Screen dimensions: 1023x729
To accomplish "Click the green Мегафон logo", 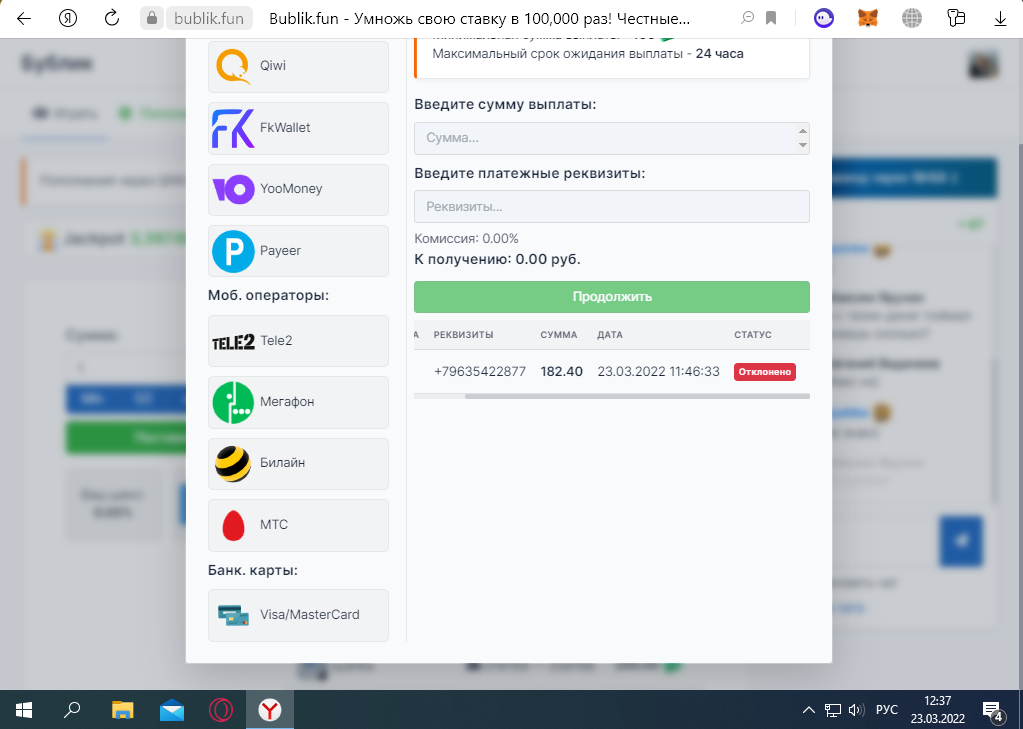I will [x=233, y=403].
